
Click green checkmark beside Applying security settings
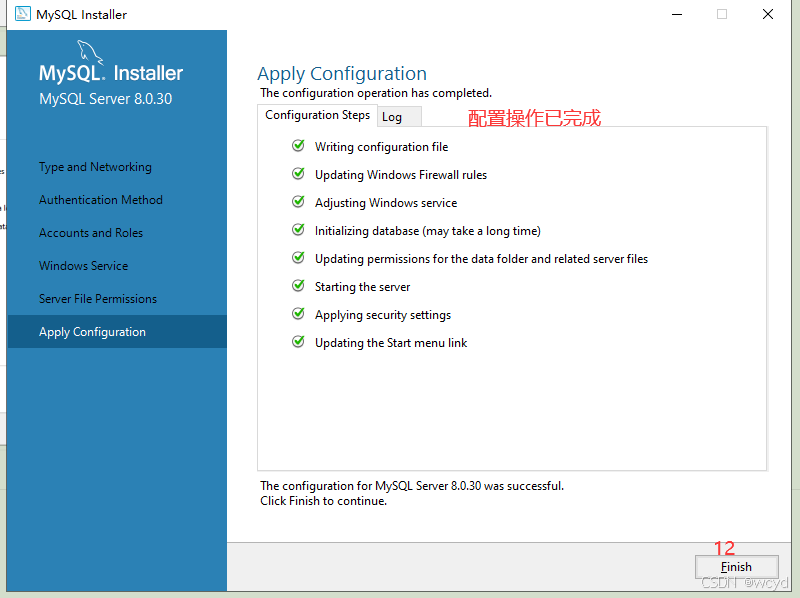[298, 314]
